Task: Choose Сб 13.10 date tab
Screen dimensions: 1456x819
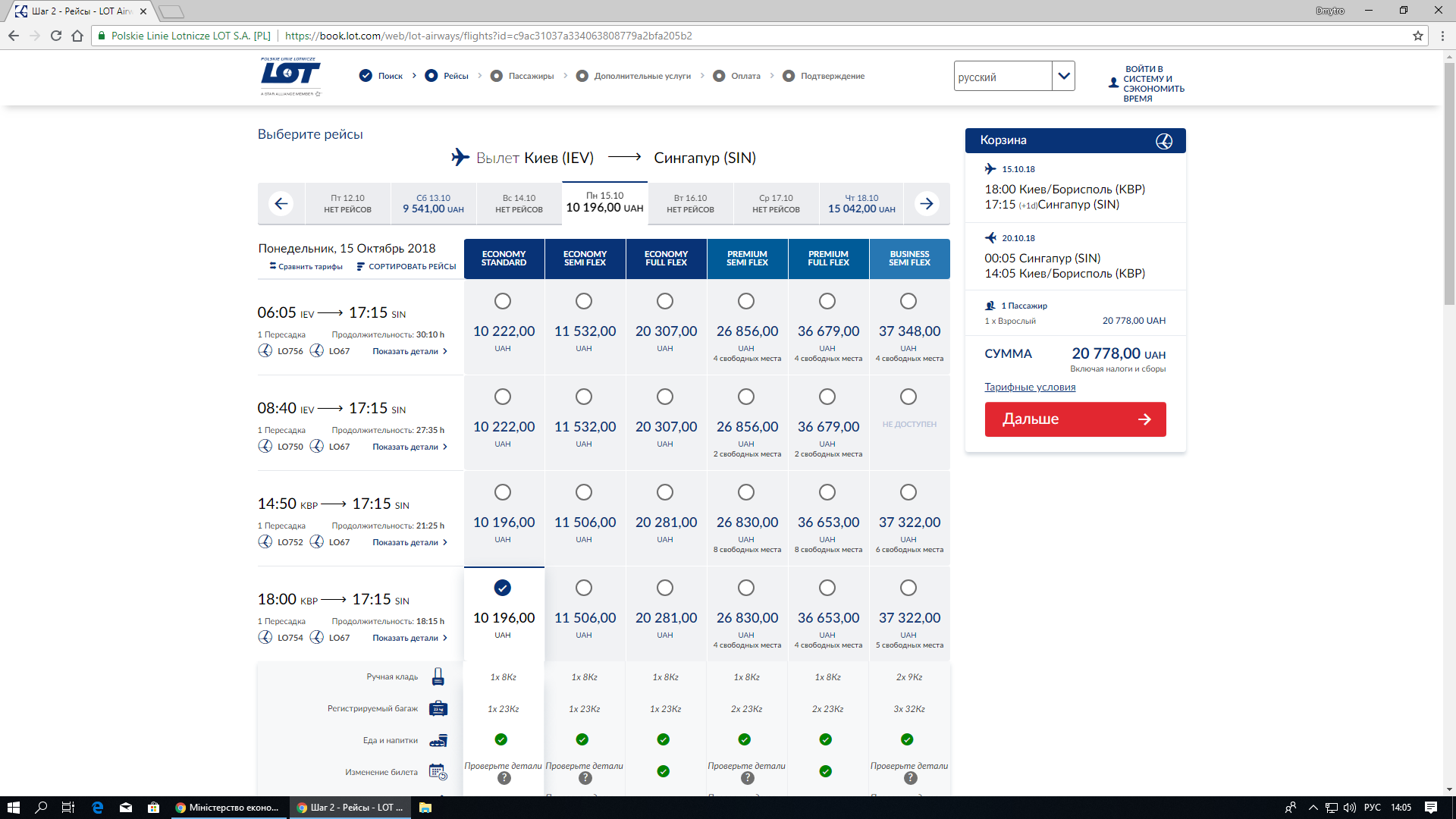Action: (433, 203)
